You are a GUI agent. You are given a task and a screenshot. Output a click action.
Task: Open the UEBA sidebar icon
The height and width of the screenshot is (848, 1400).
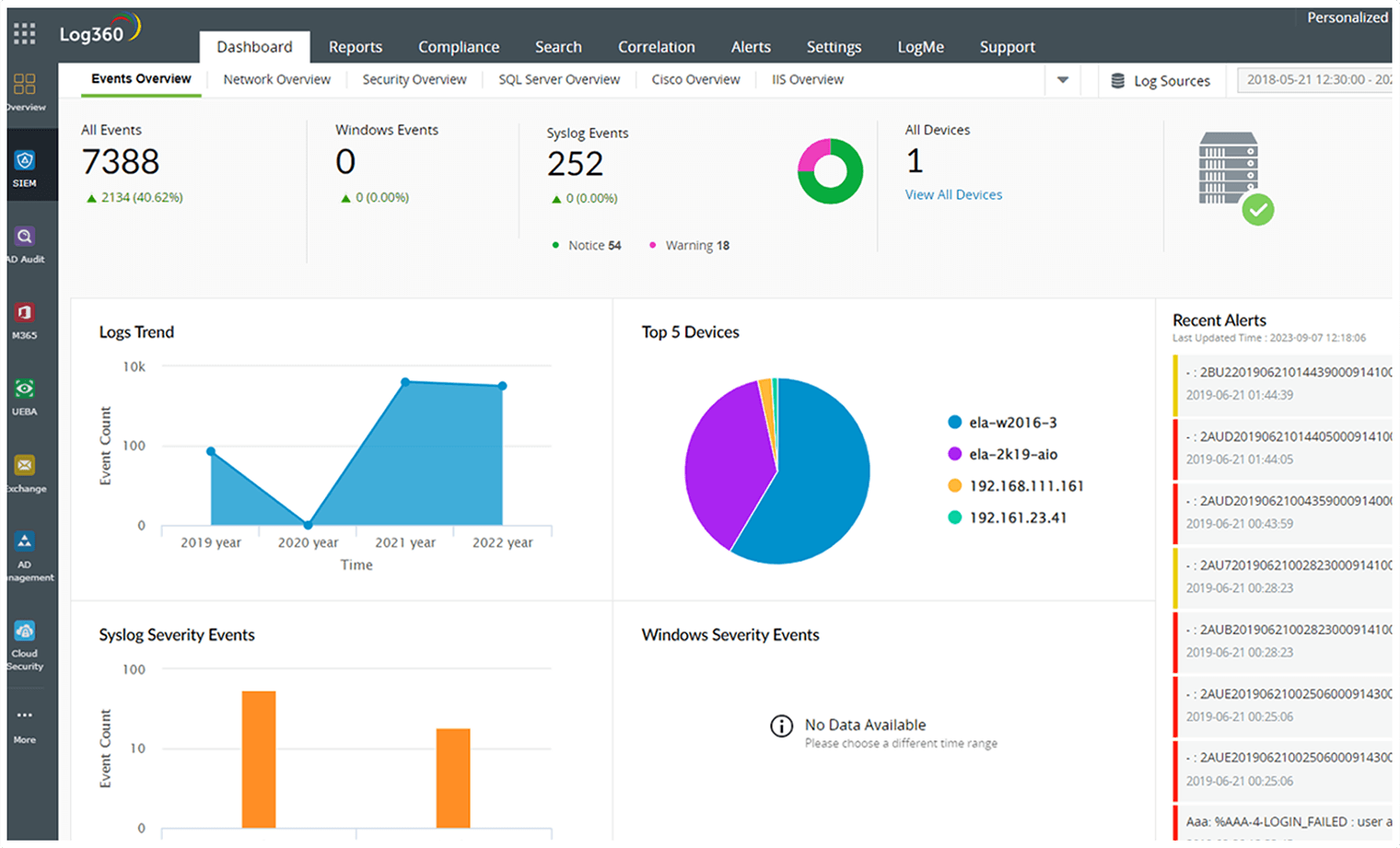[x=25, y=397]
